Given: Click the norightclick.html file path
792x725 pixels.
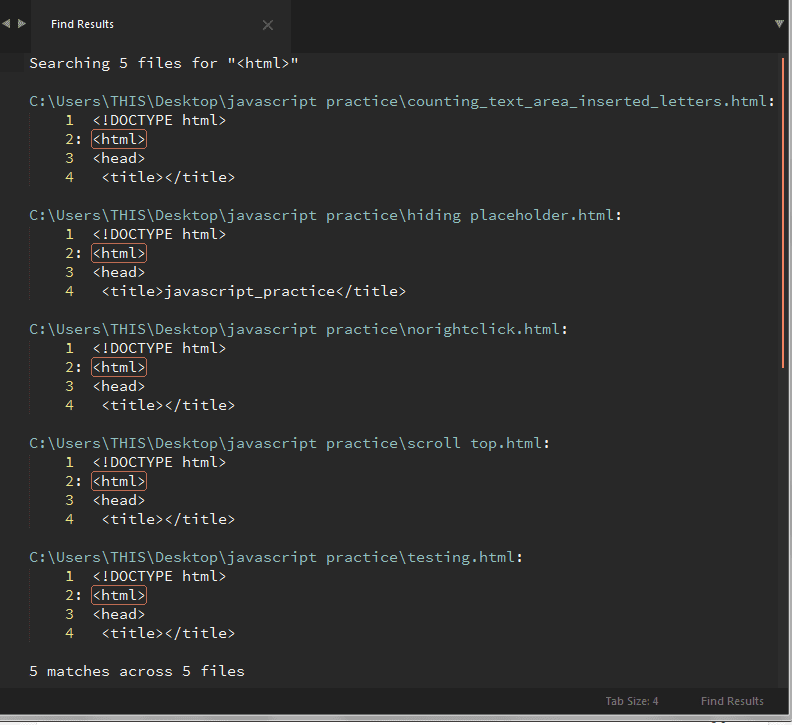Looking at the screenshot, I should (x=297, y=329).
